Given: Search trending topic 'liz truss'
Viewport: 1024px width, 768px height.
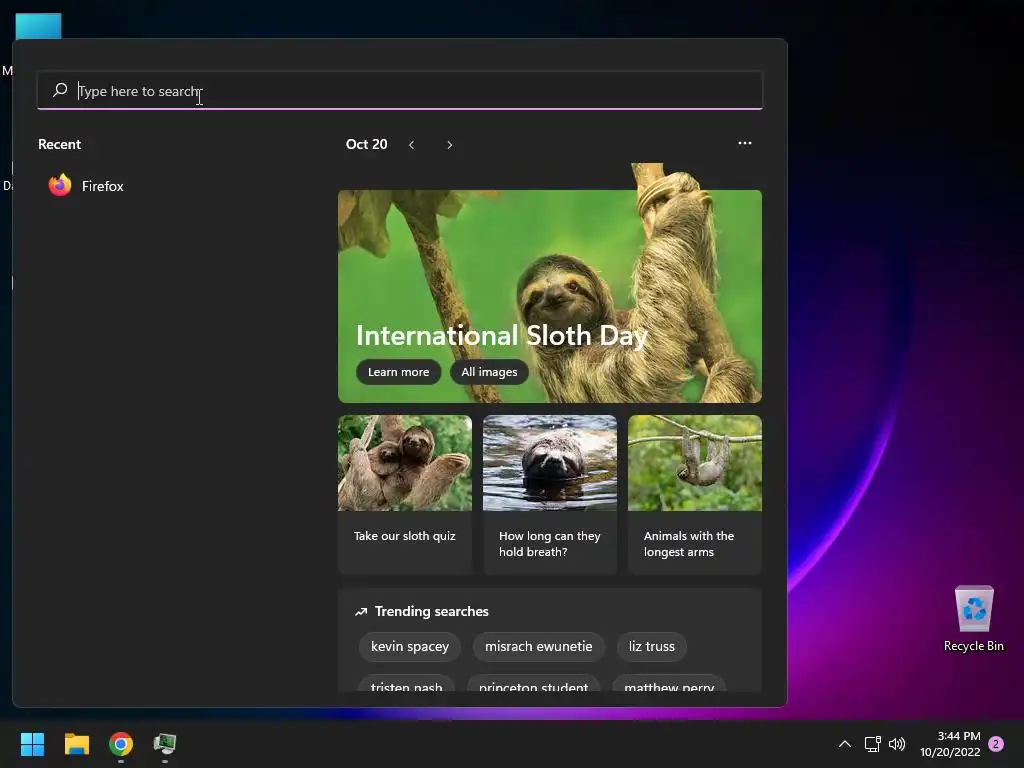Looking at the screenshot, I should pos(652,647).
